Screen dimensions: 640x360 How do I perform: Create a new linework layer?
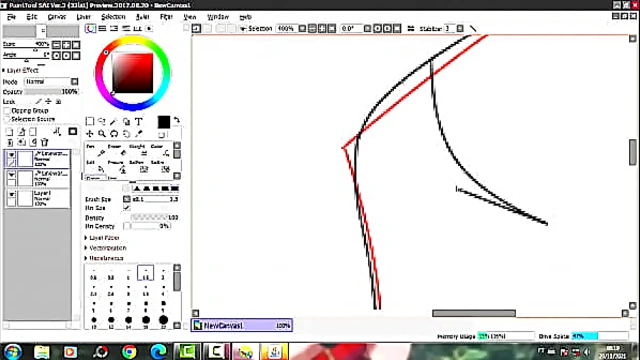(x=21, y=132)
